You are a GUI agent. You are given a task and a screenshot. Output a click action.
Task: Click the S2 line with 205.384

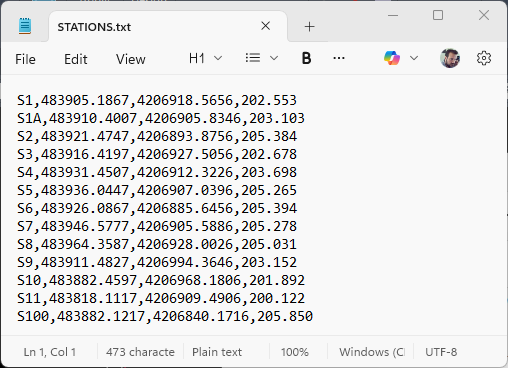tap(157, 136)
